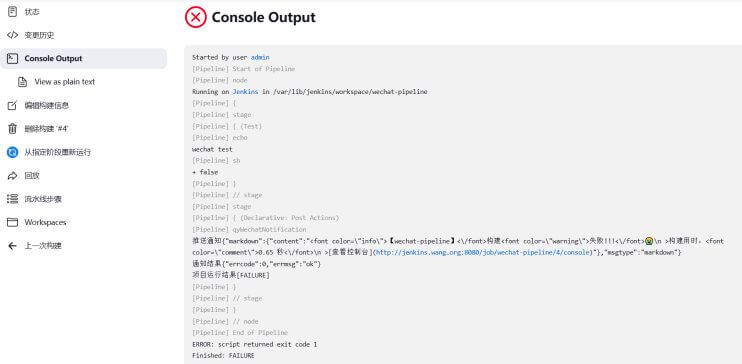
Task: Click the replay share-arrow icon
Action: (12, 176)
